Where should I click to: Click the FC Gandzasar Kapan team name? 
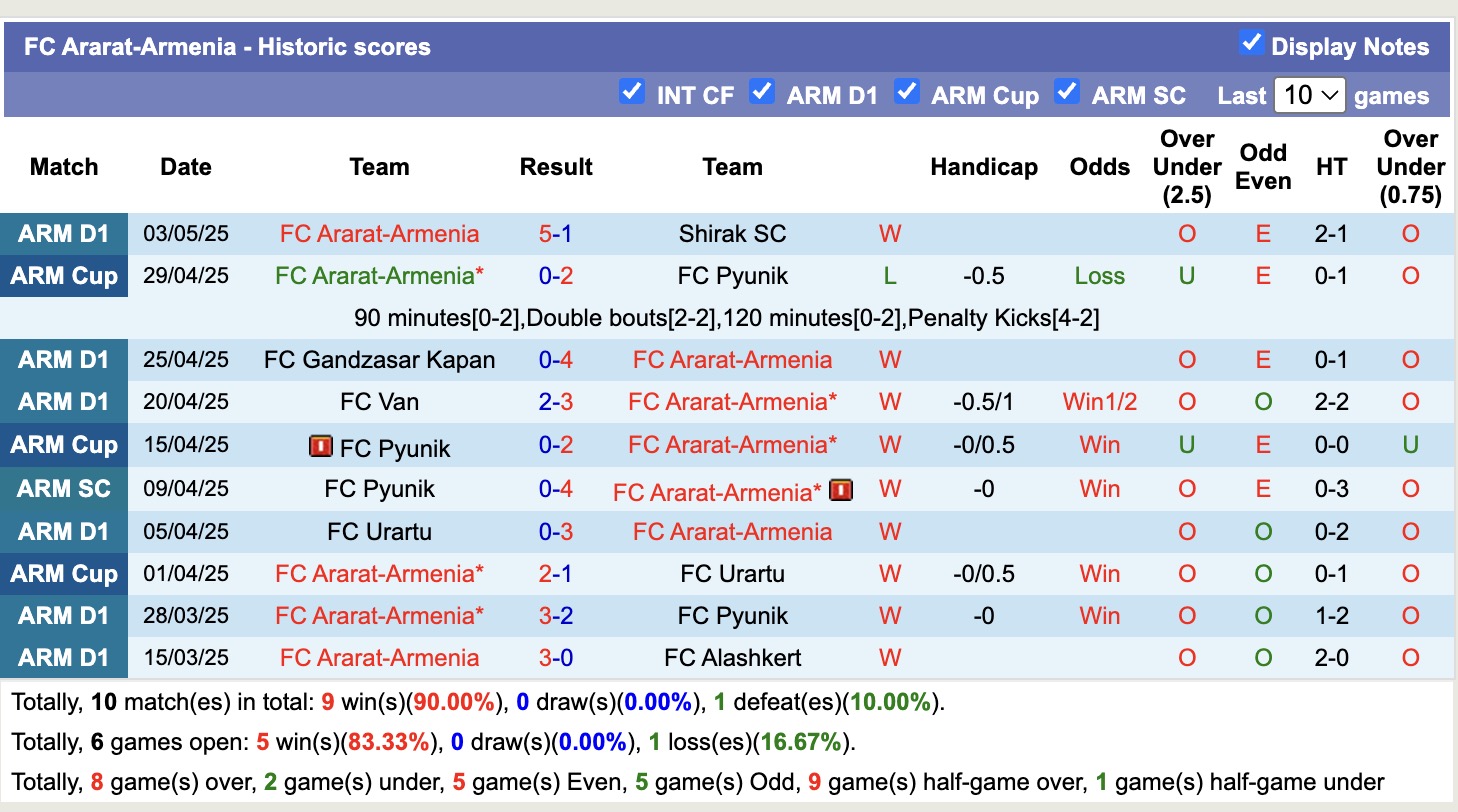tap(379, 359)
